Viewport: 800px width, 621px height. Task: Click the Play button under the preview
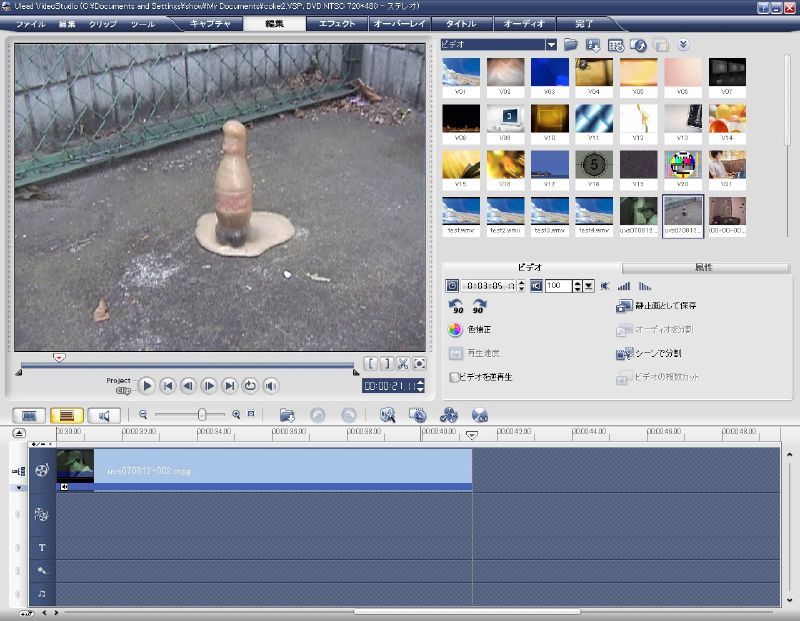(x=147, y=385)
